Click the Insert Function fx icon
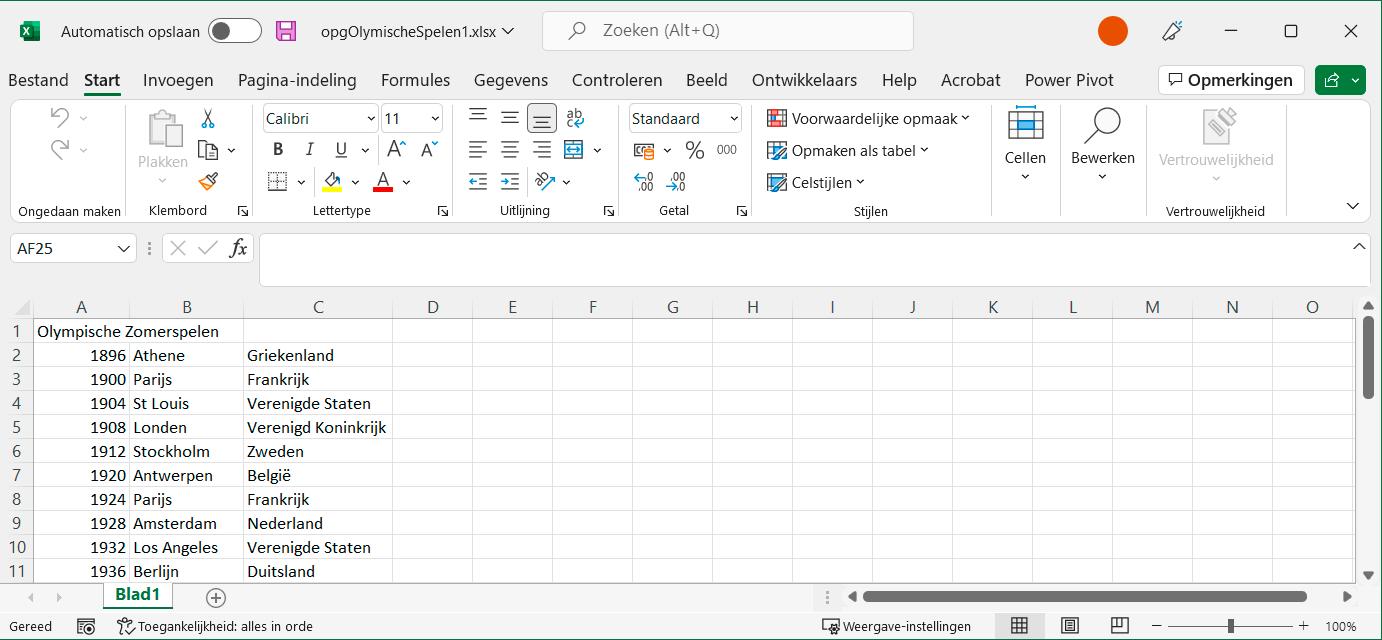This screenshot has width=1382, height=640. click(238, 248)
